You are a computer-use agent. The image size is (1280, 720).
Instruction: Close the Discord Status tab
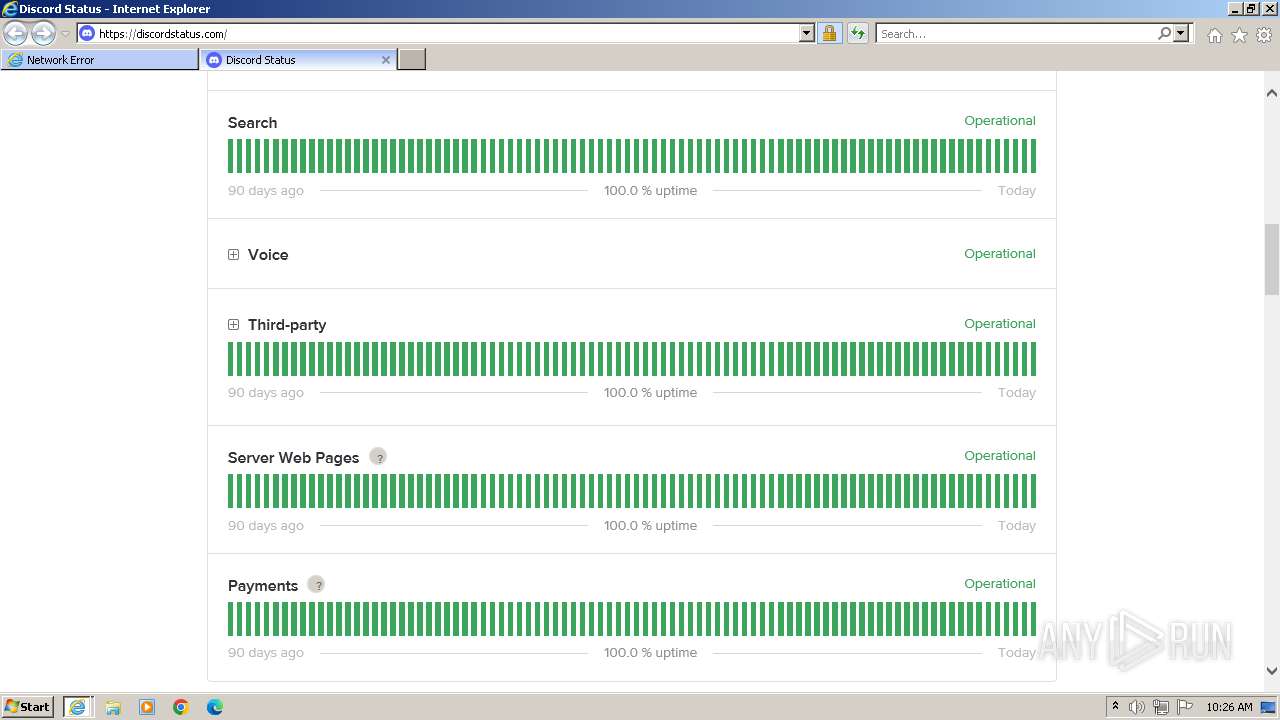(x=386, y=60)
